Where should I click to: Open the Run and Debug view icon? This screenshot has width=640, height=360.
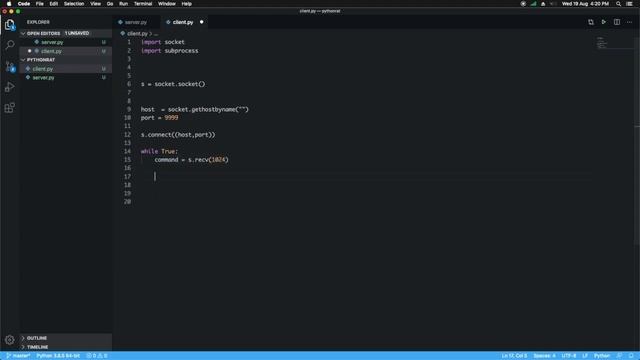click(x=10, y=87)
